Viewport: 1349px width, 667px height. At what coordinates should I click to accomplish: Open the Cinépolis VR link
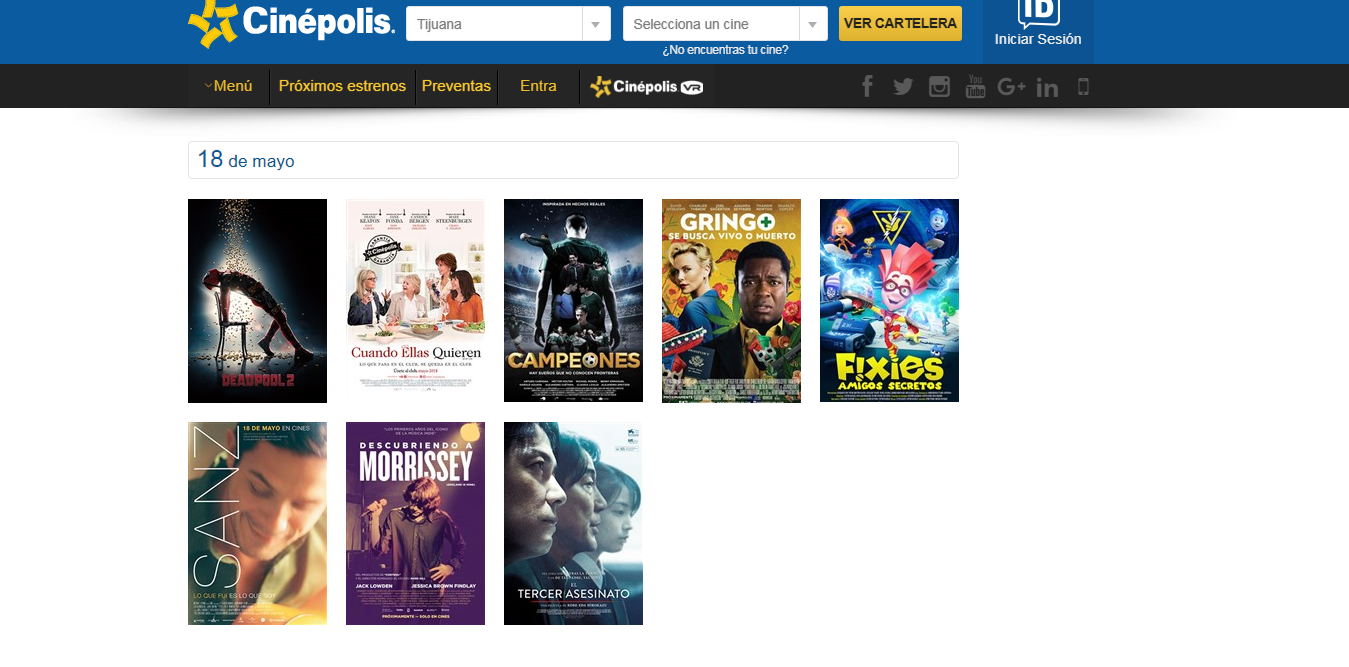pyautogui.click(x=647, y=87)
